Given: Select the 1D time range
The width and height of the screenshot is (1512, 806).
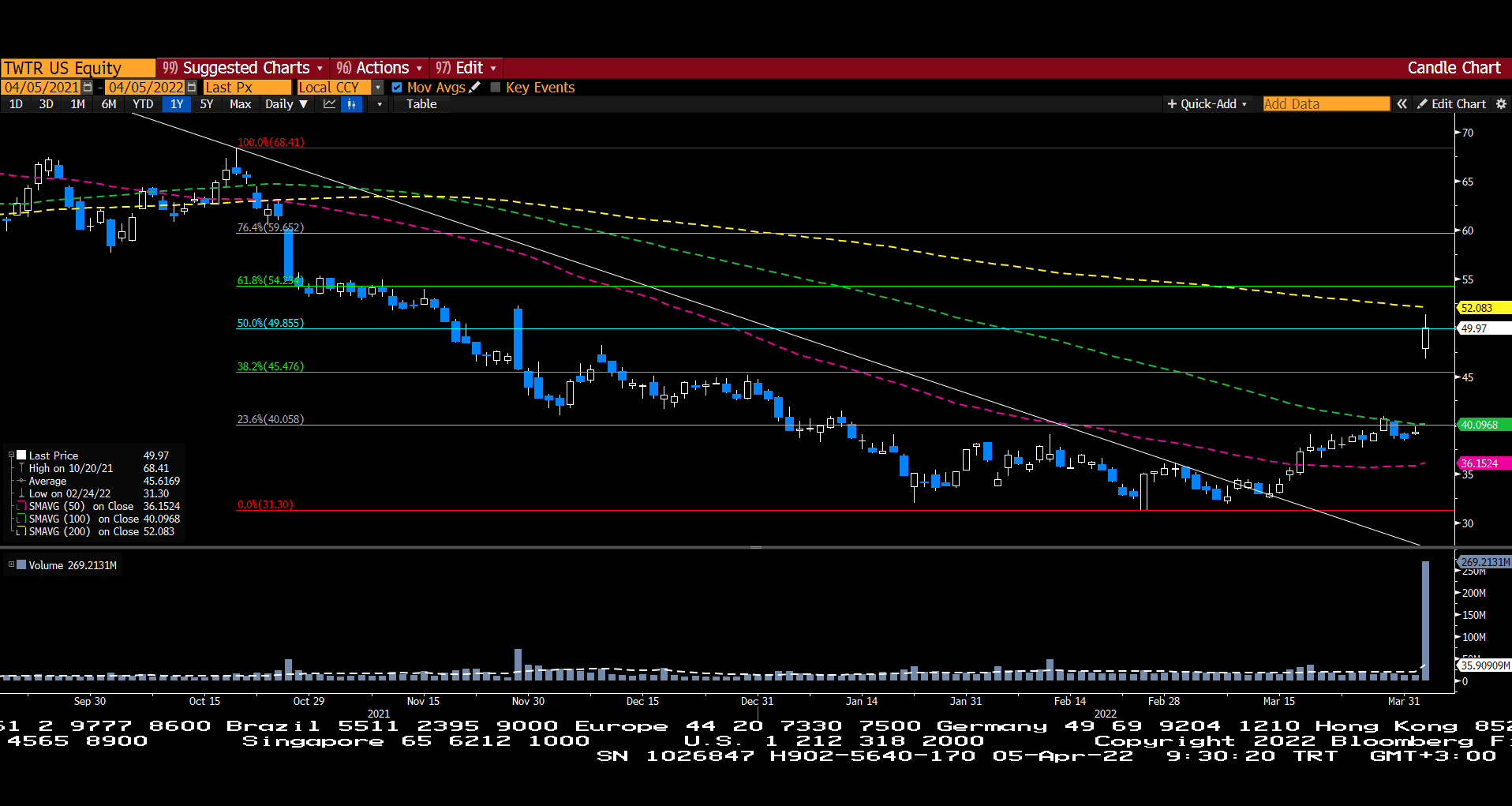Looking at the screenshot, I should [16, 104].
